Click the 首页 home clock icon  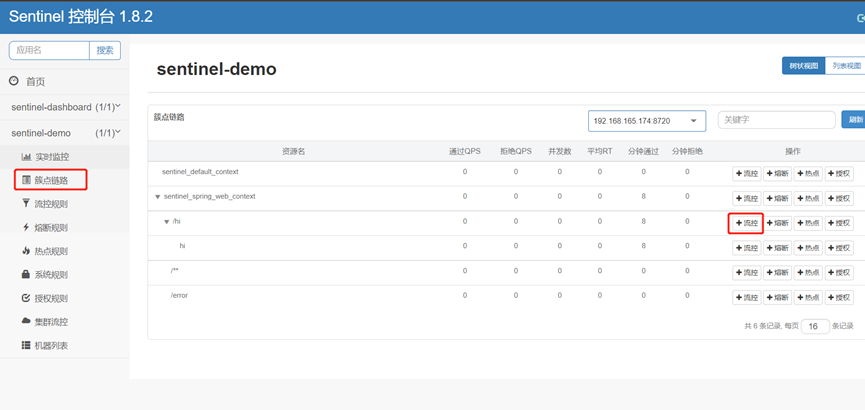[x=14, y=82]
